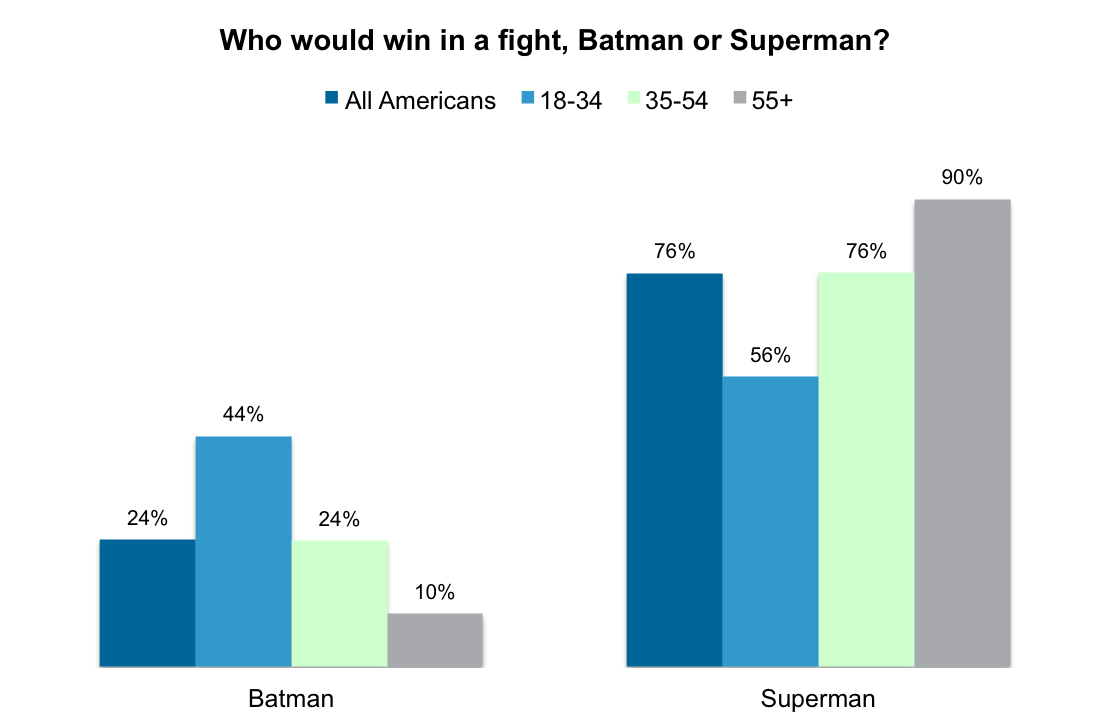Click the chart title about Batman or Superman
The image size is (1110, 727).
click(x=554, y=40)
